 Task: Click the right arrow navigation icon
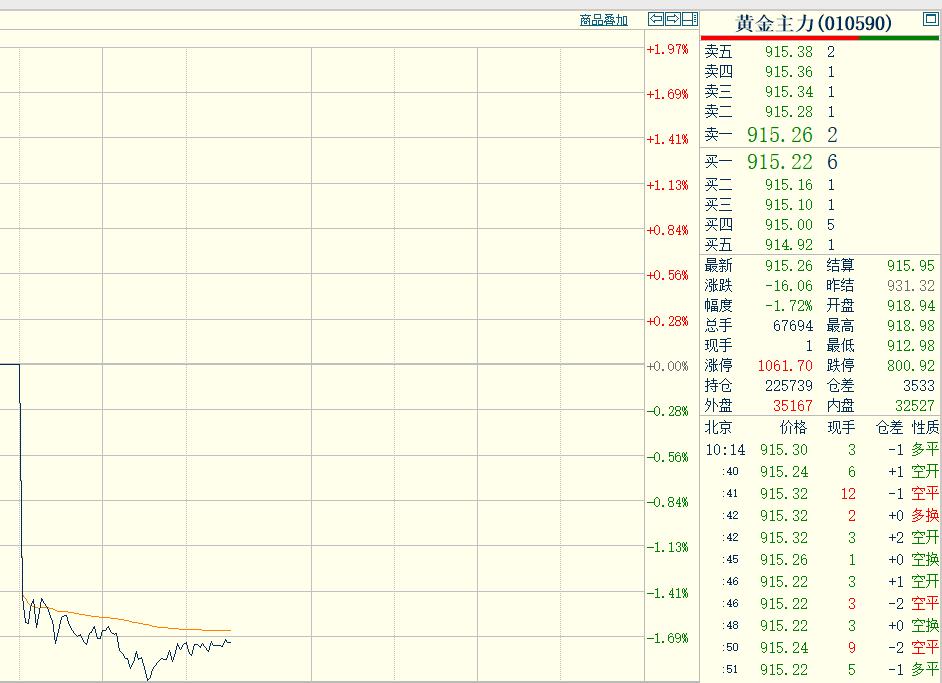pyautogui.click(x=673, y=19)
